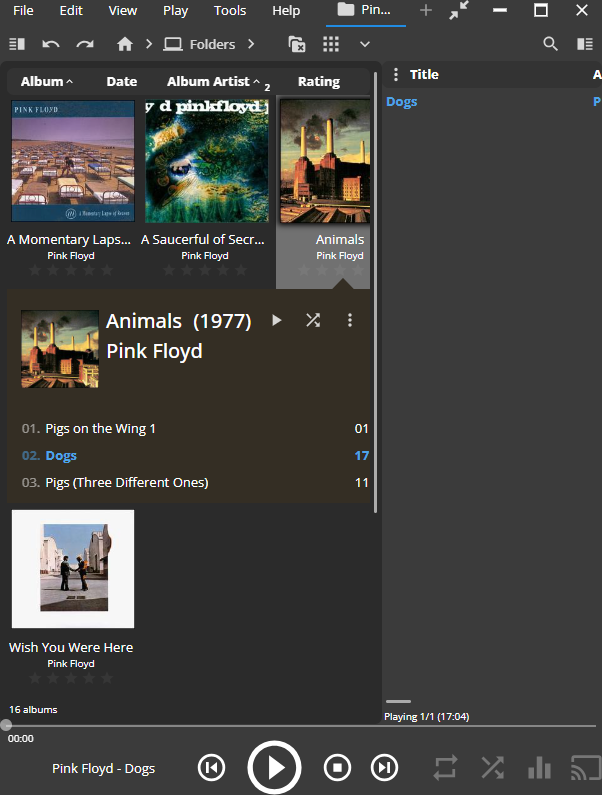Screen dimensions: 602x795
Task: Open the grid view options icon
Action: pyautogui.click(x=331, y=44)
